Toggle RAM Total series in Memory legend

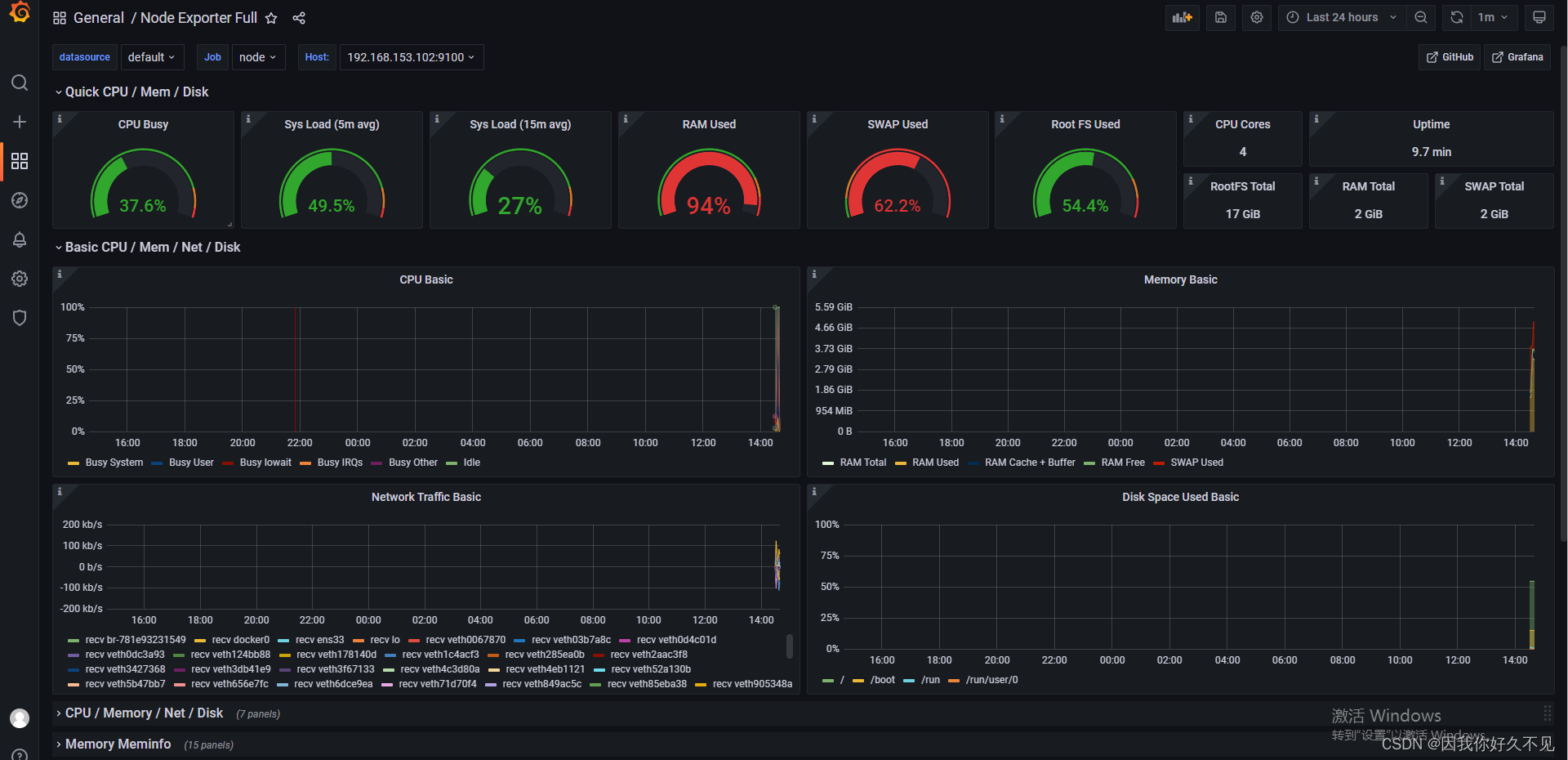[862, 463]
